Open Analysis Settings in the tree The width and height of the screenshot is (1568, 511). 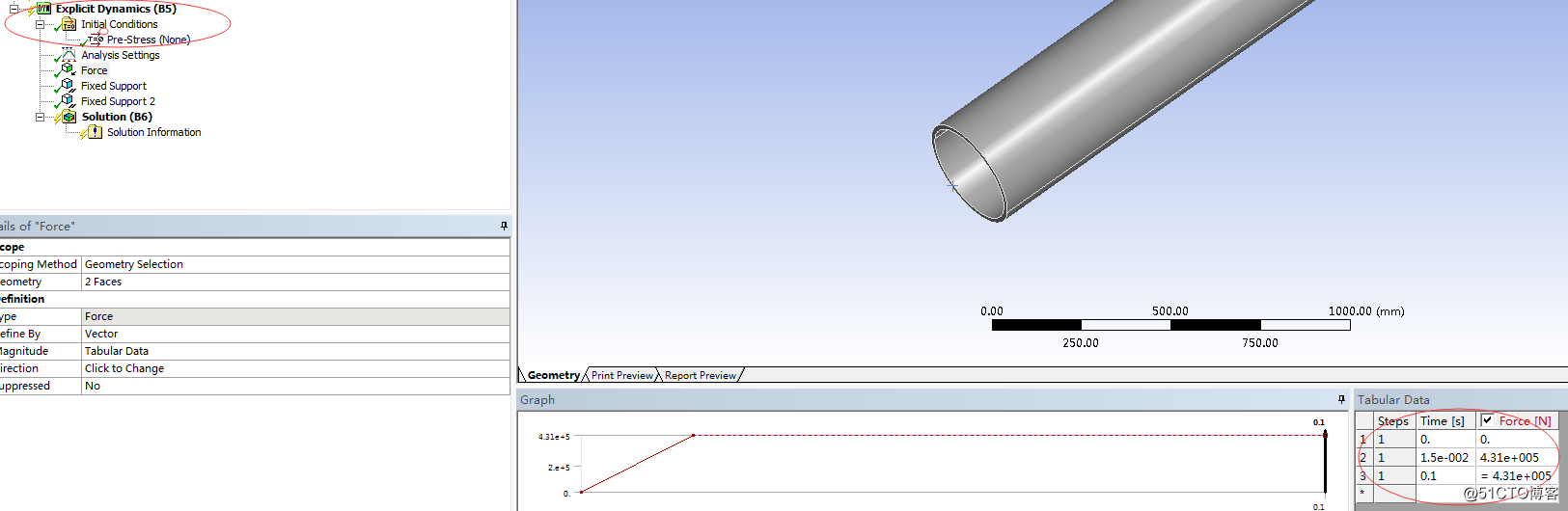point(121,55)
